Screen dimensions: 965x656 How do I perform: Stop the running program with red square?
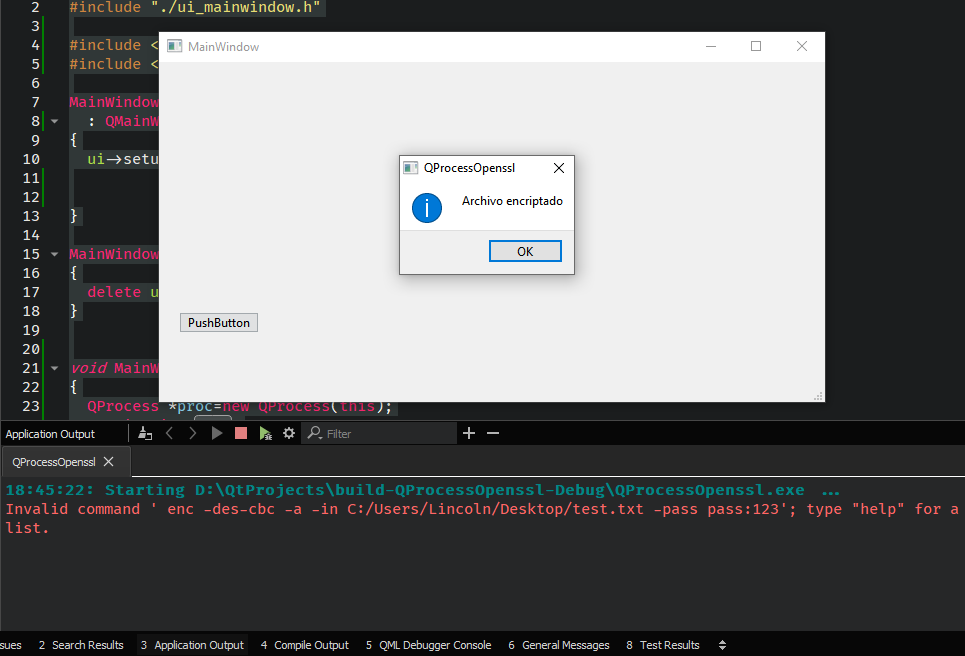[x=241, y=433]
